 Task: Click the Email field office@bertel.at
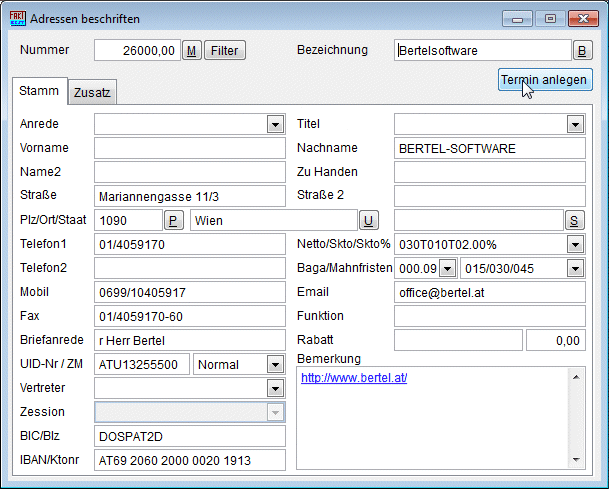coord(490,292)
